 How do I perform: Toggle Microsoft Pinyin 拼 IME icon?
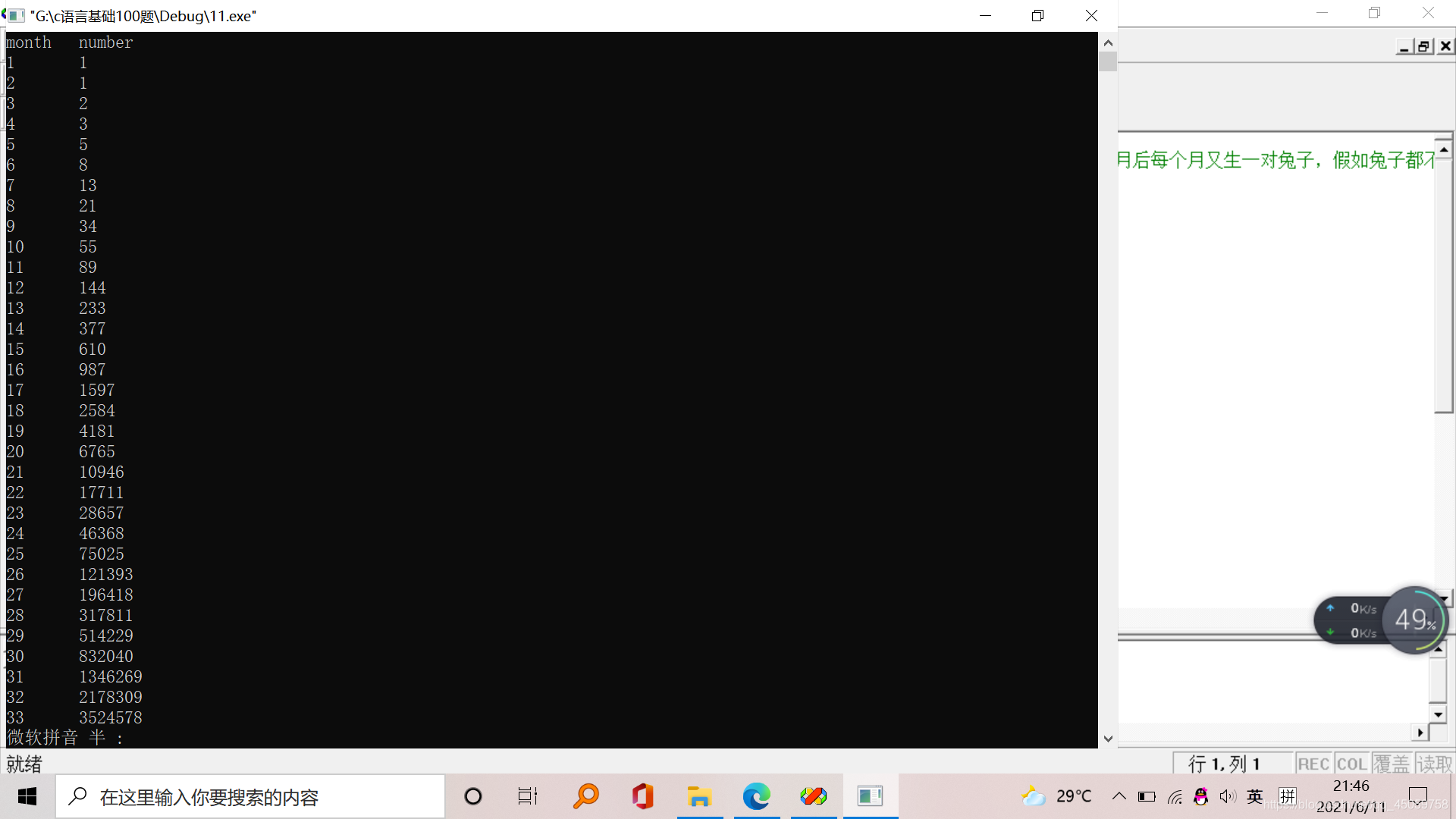pos(1287,796)
